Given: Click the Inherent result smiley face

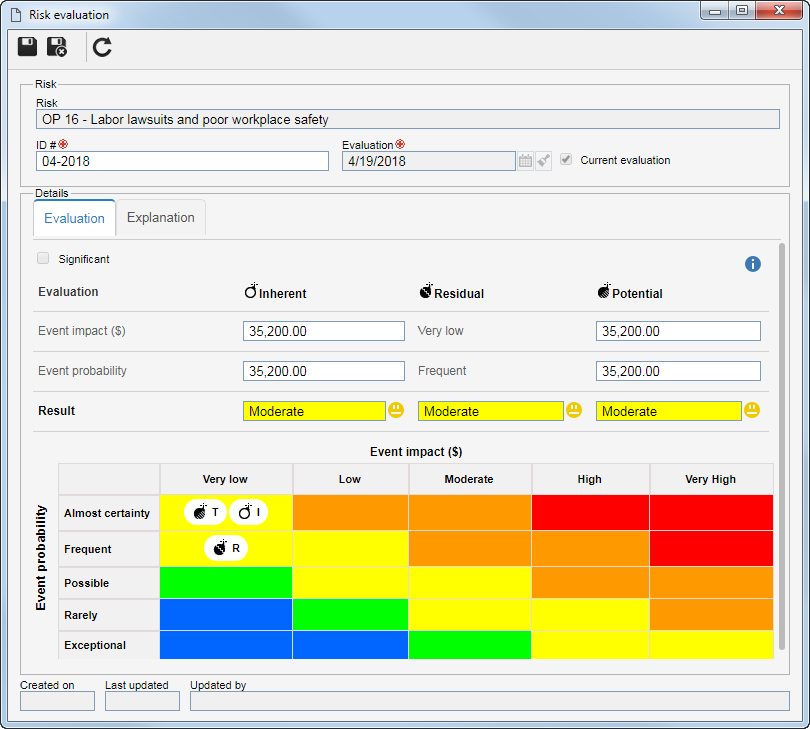Looking at the screenshot, I should click(x=396, y=410).
